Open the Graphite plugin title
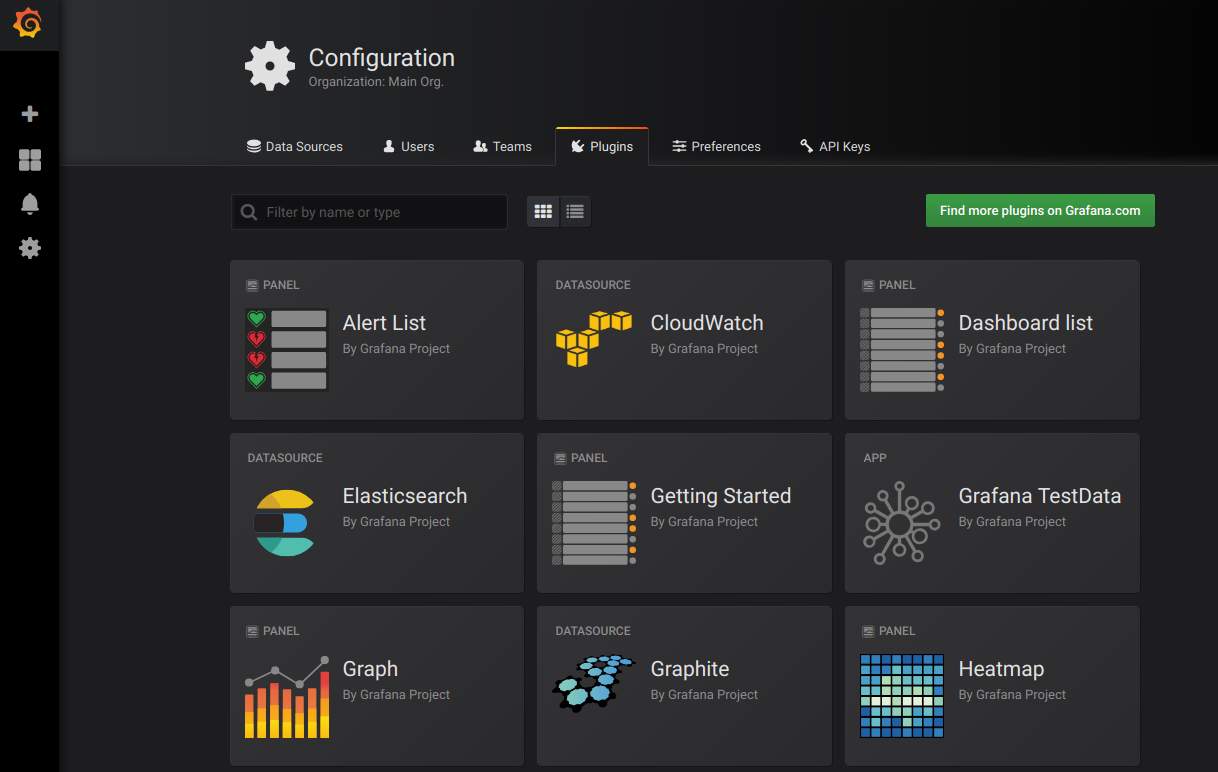Screen dimensions: 1218x772 pos(690,669)
